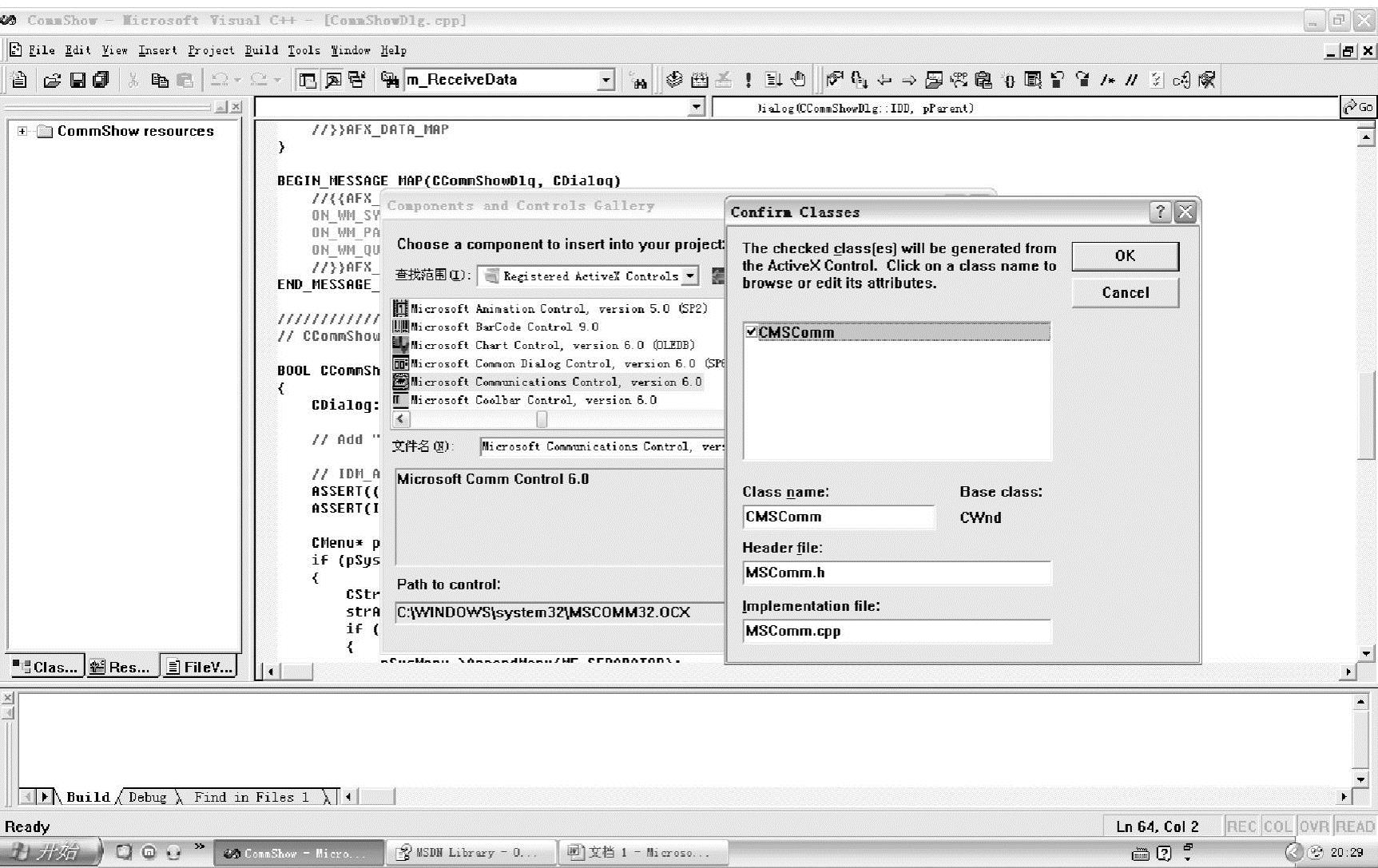Click the Path to control field
The width and height of the screenshot is (1378, 868).
559,612
